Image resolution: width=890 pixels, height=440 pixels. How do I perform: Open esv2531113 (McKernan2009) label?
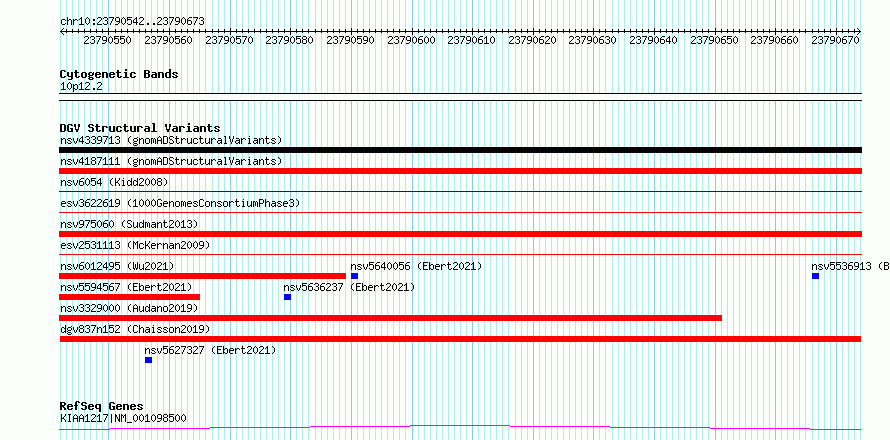pyautogui.click(x=135, y=245)
